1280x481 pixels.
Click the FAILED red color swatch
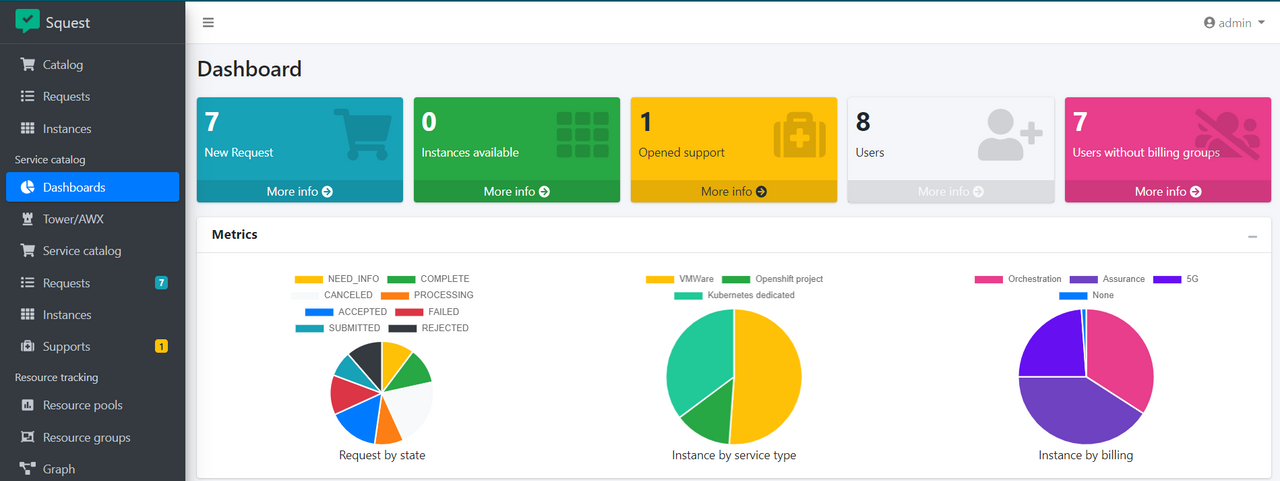pos(409,312)
